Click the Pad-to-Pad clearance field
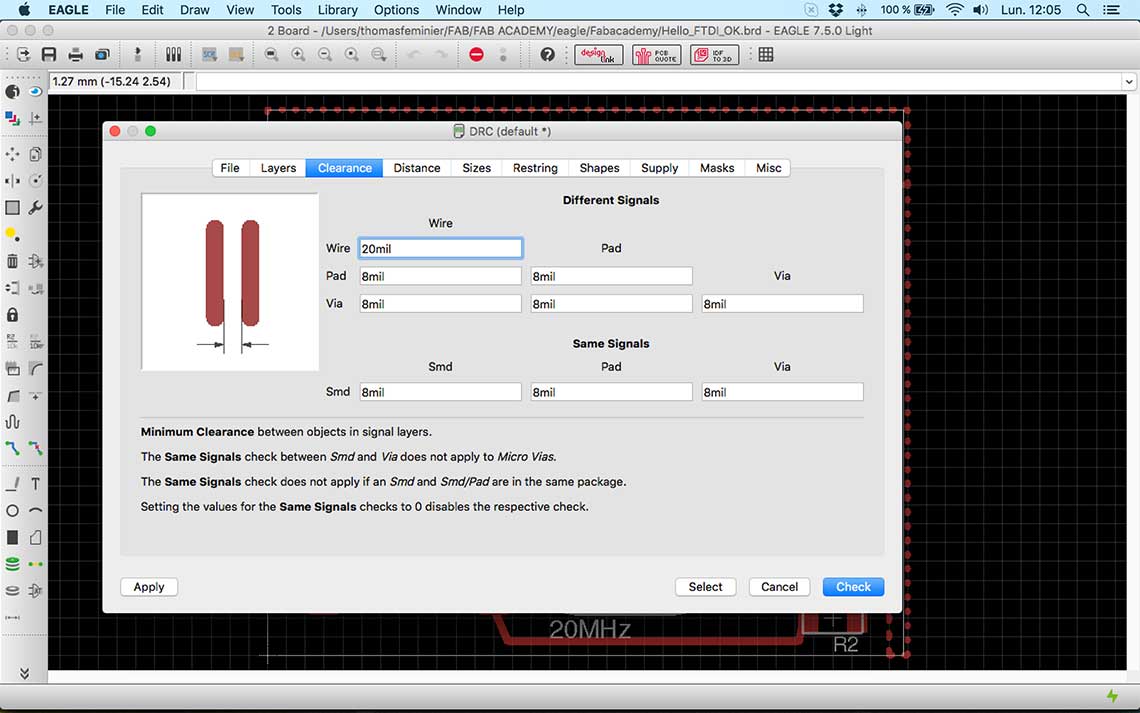Screen dimensions: 1140x713 611,276
